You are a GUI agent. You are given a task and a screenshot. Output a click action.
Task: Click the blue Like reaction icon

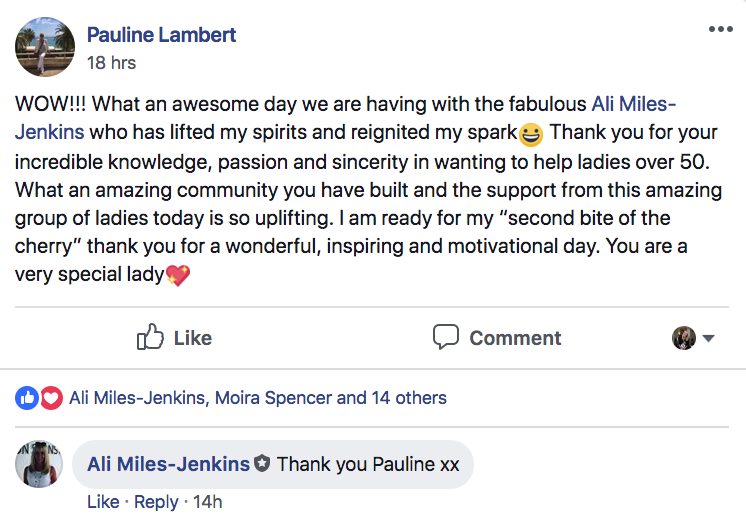pos(27,398)
